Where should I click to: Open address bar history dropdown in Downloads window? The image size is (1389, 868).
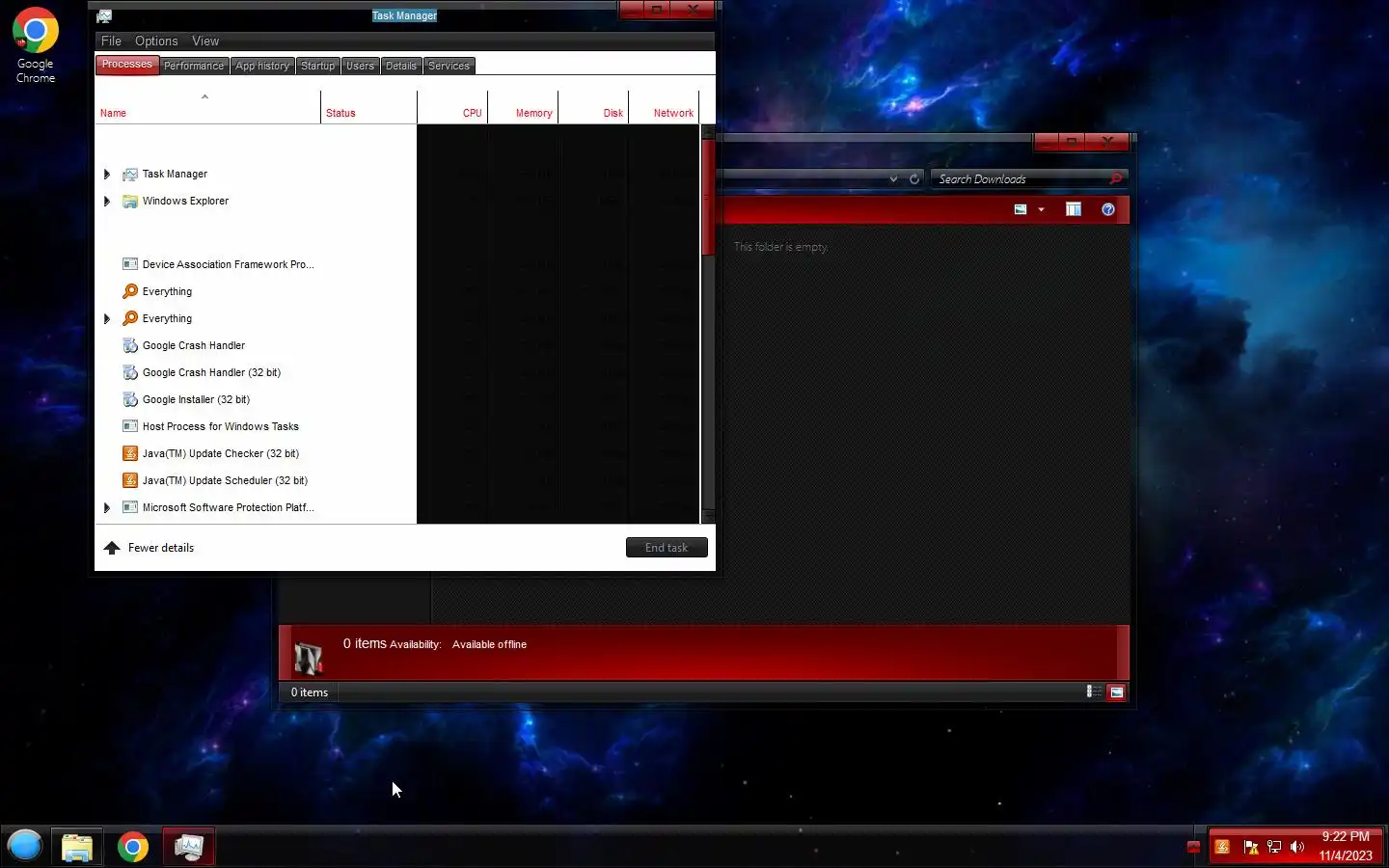(893, 179)
